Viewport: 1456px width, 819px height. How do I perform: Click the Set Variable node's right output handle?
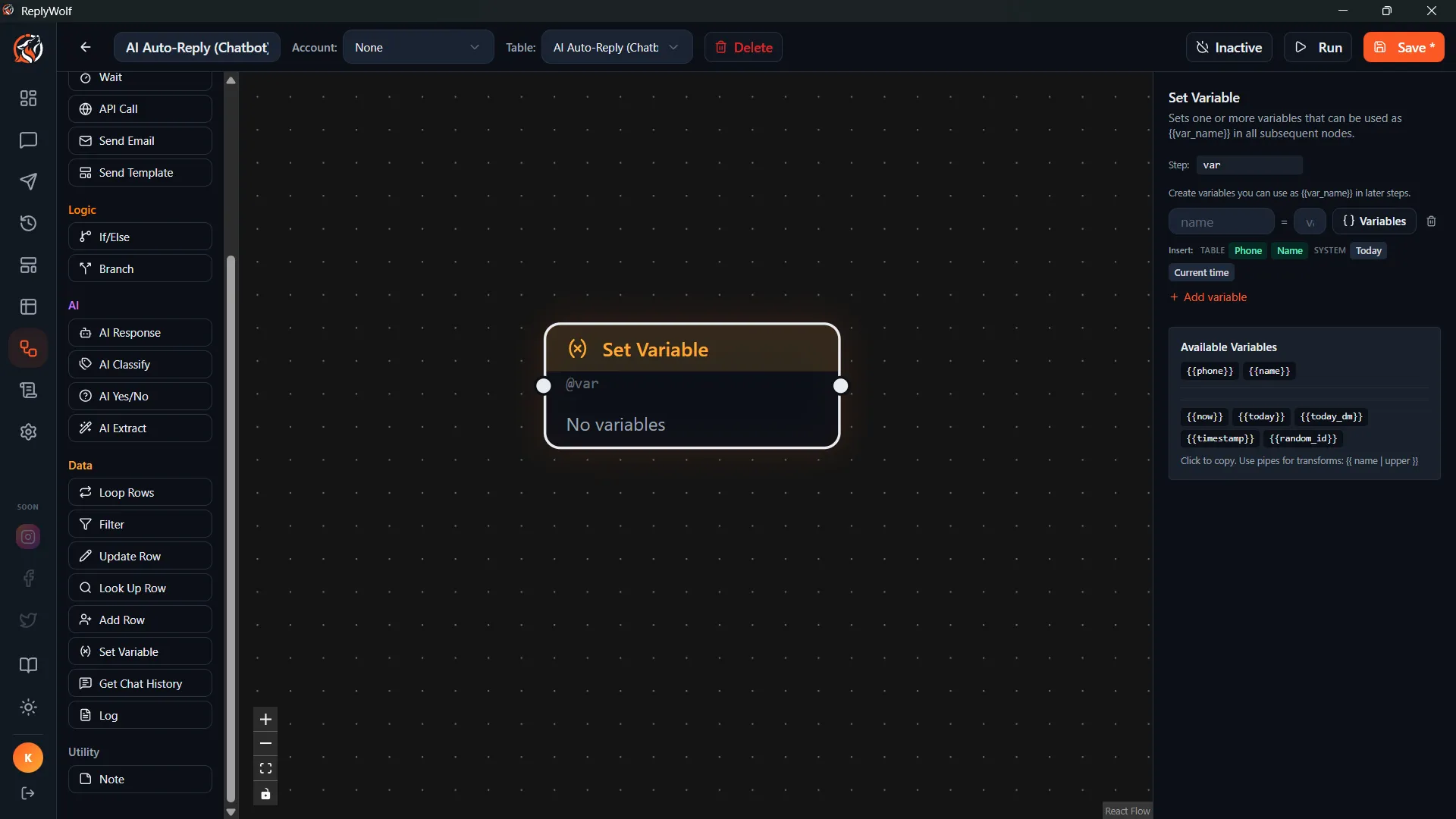click(x=840, y=386)
